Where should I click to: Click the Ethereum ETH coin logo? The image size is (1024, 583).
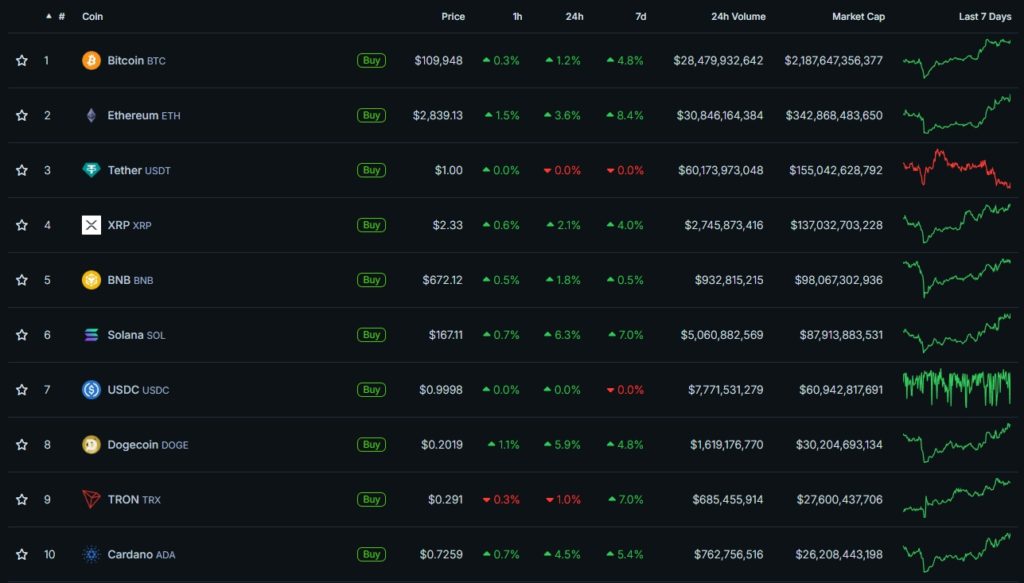pyautogui.click(x=92, y=115)
